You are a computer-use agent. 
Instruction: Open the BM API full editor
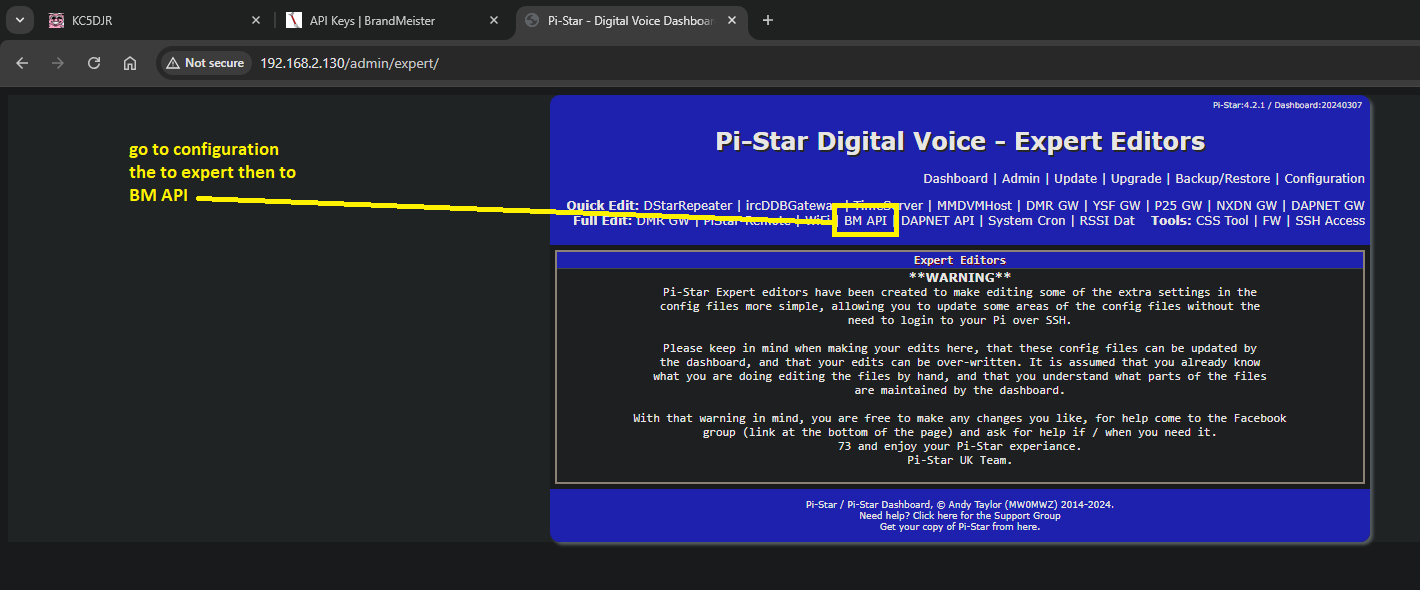(x=865, y=221)
